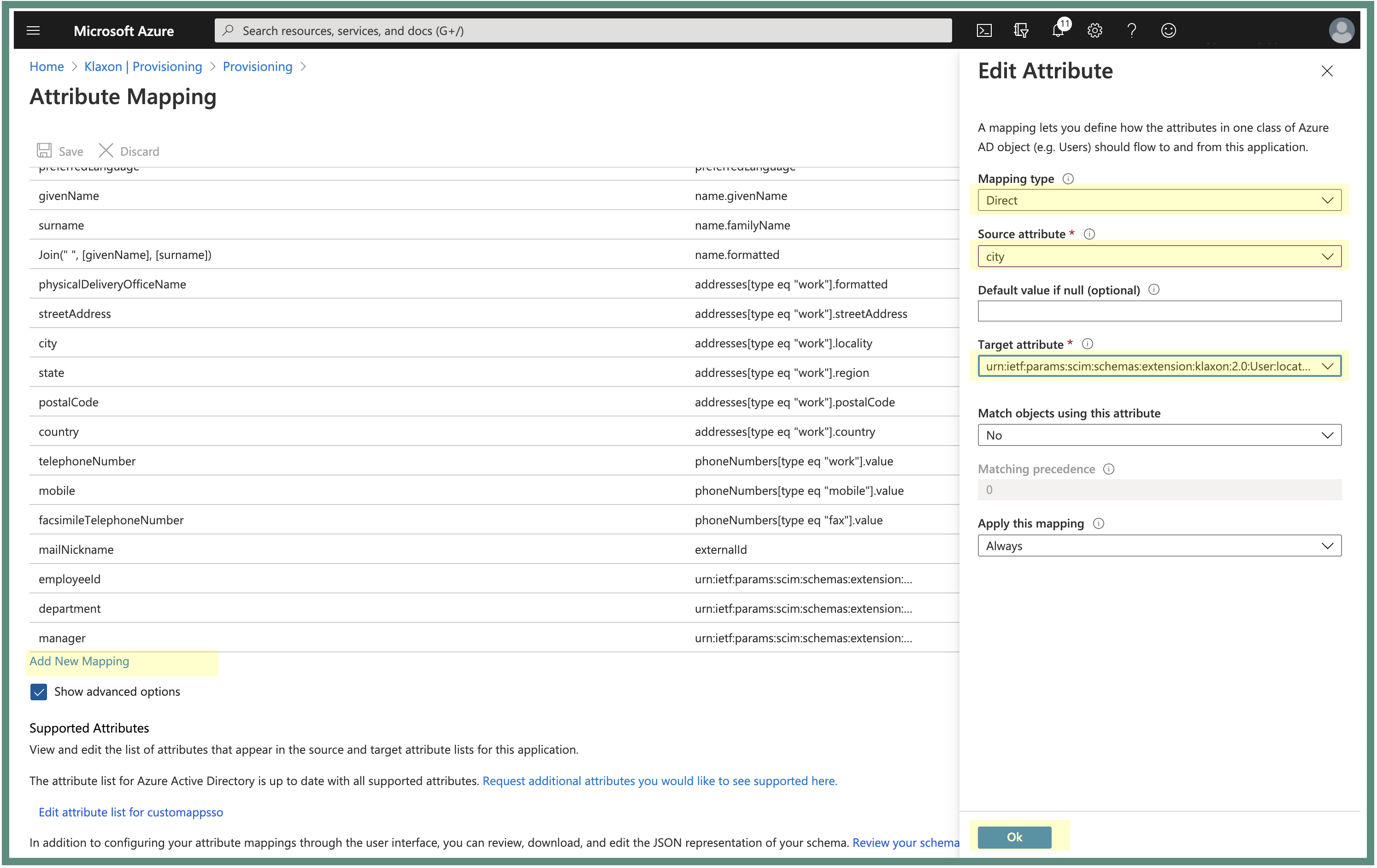Click Add New Mapping link
The width and height of the screenshot is (1377, 868).
[x=79, y=661]
